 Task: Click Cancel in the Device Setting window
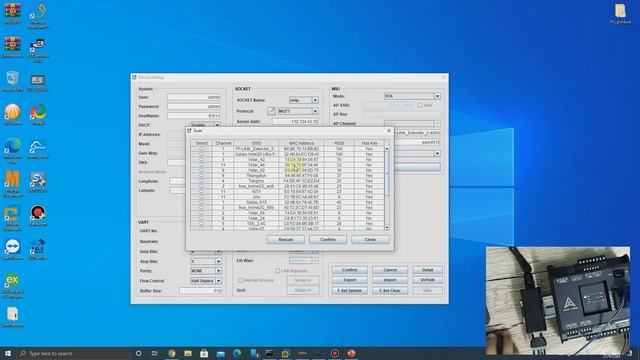pos(390,270)
